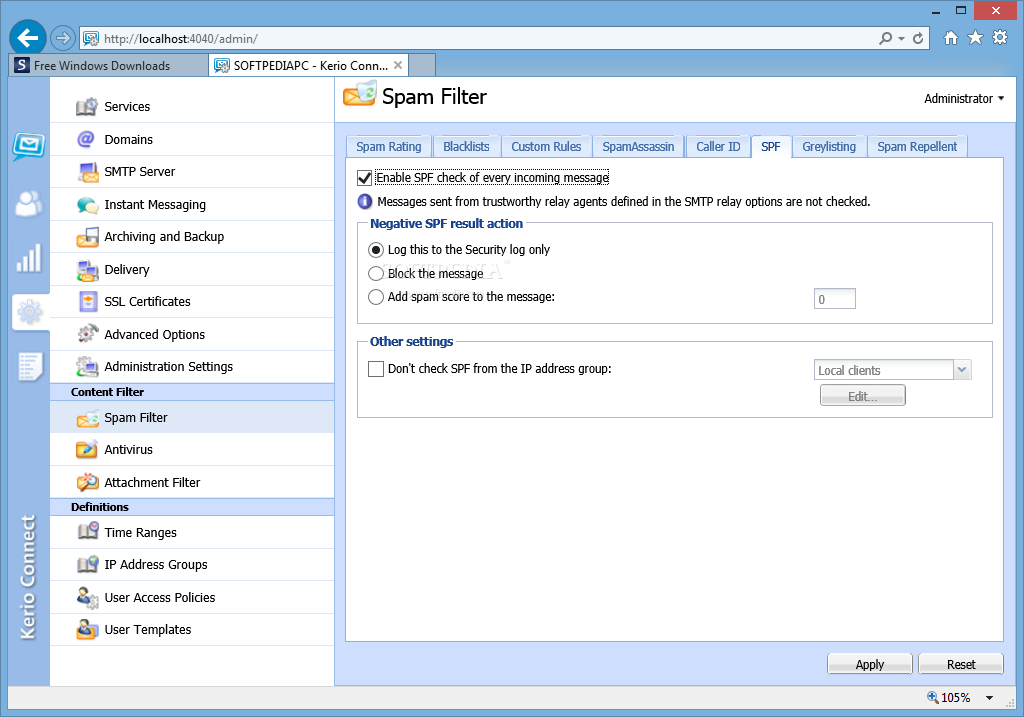The image size is (1024, 717).
Task: Select Block the message option
Action: (x=376, y=274)
